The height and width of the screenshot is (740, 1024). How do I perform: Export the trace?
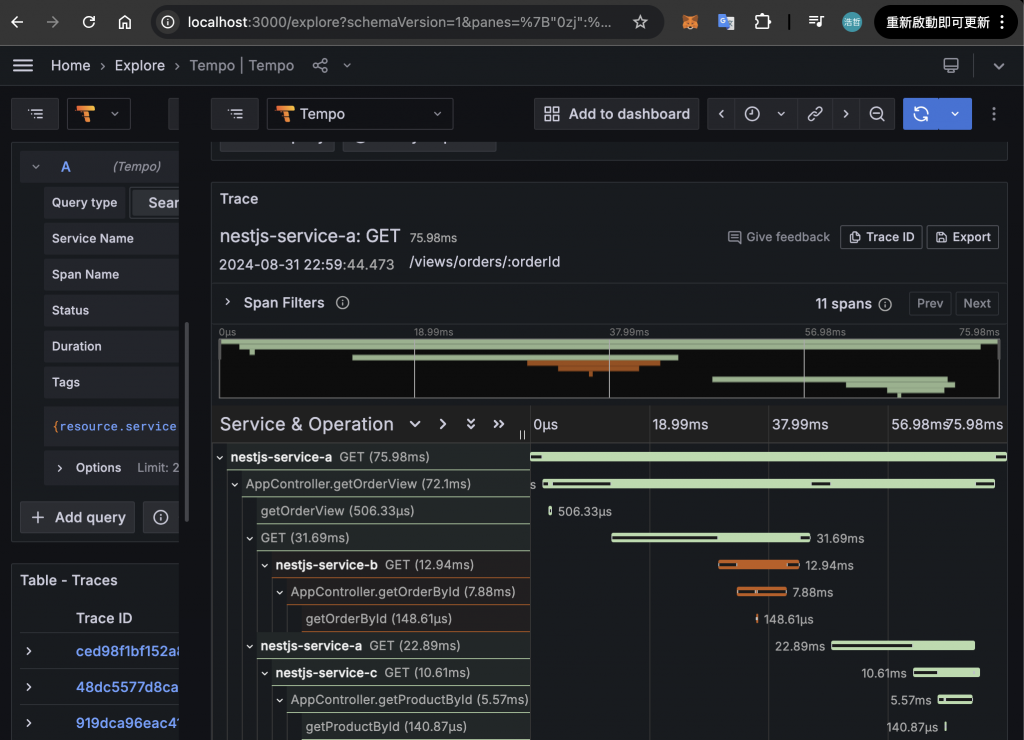(x=963, y=237)
